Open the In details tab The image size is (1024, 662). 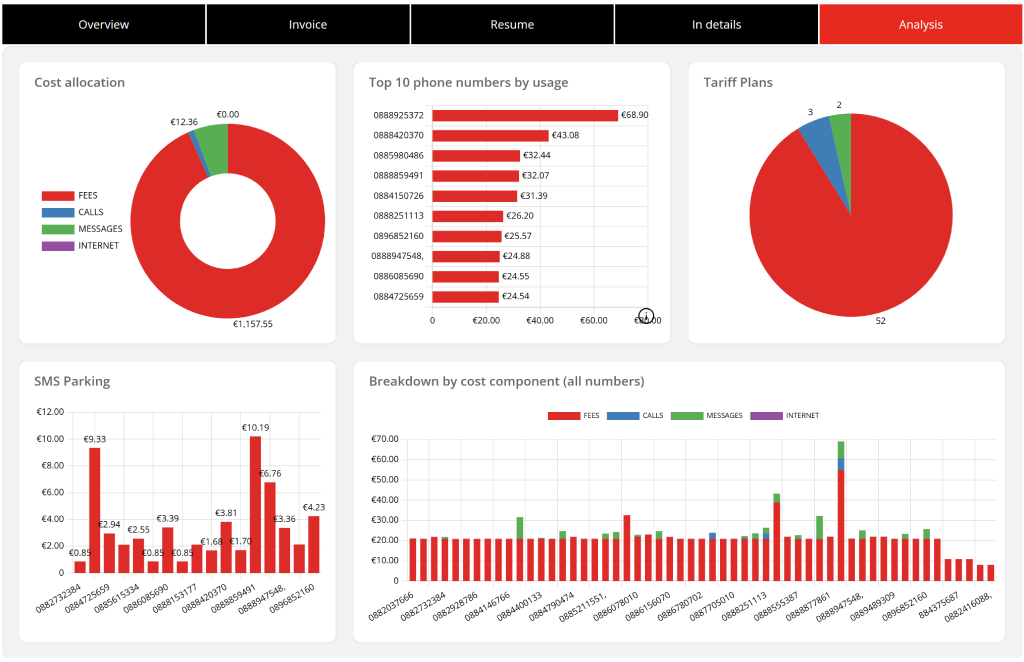716,24
